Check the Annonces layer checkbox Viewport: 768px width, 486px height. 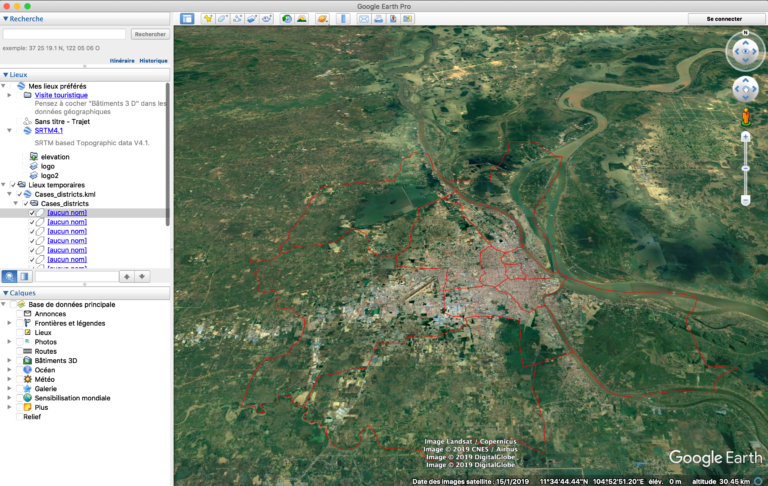click(20, 314)
